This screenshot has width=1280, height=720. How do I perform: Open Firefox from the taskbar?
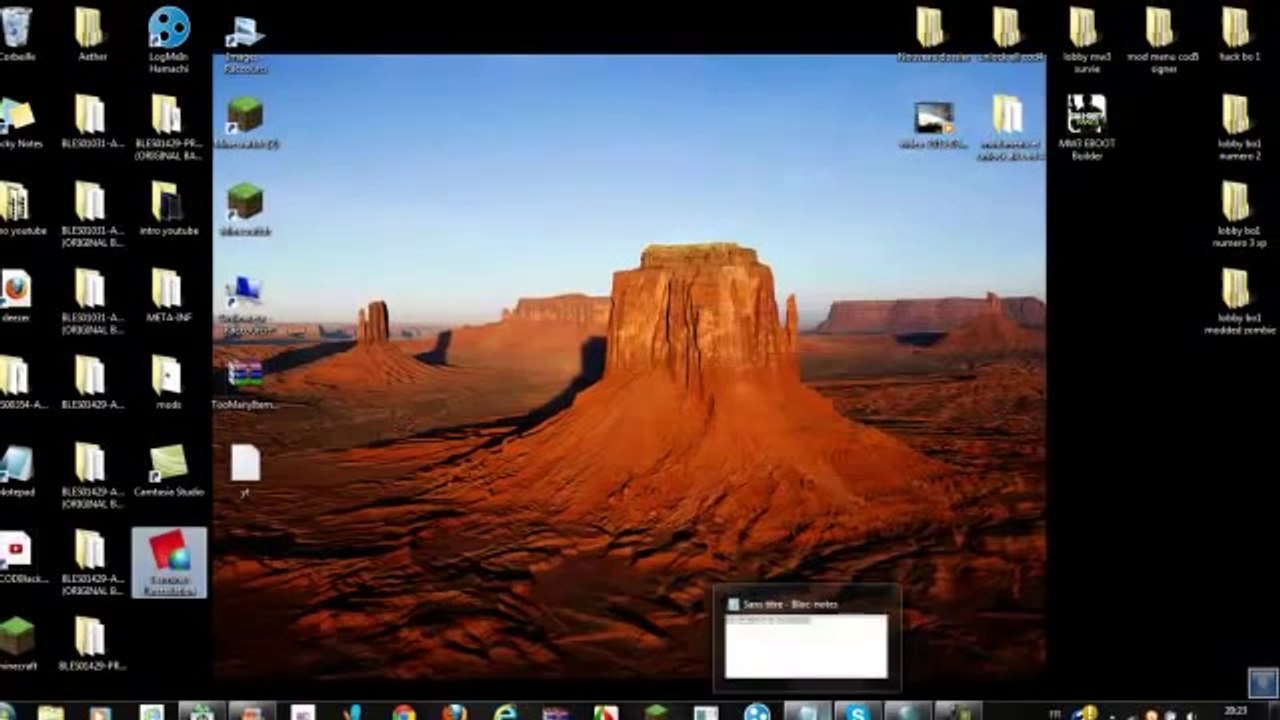point(454,712)
